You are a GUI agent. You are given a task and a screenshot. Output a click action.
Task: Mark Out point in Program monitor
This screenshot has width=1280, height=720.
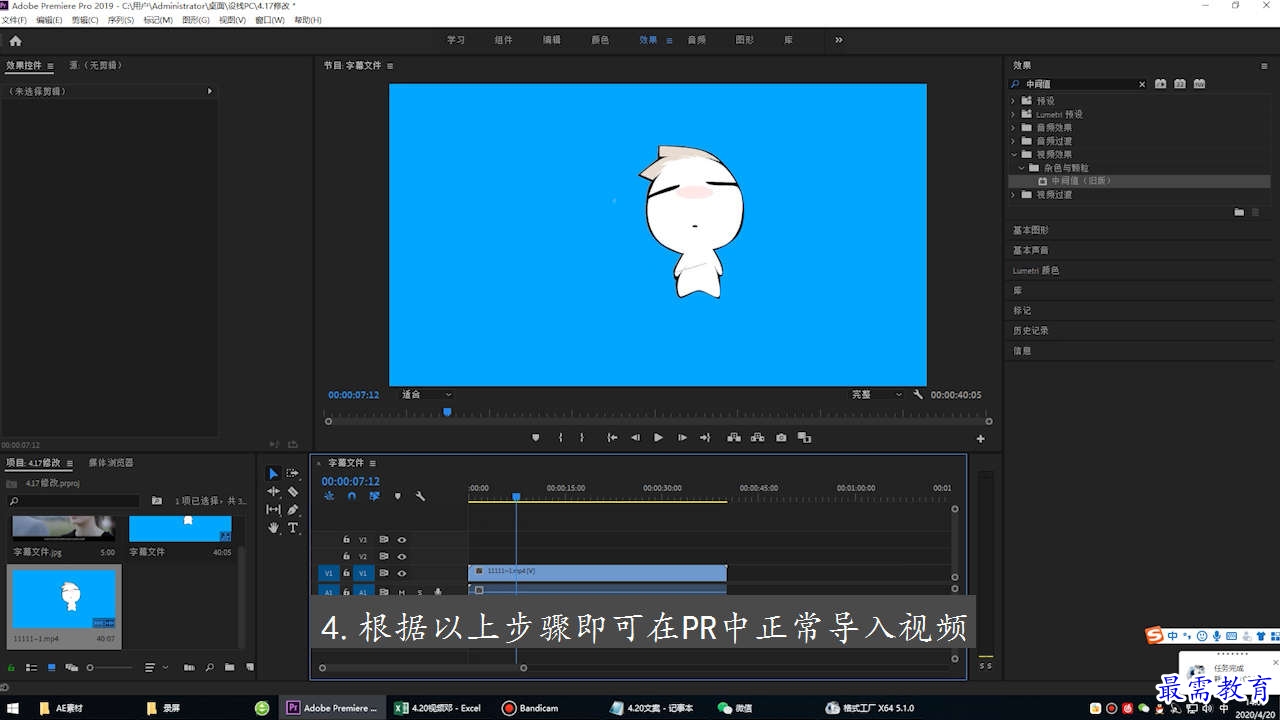[x=582, y=437]
